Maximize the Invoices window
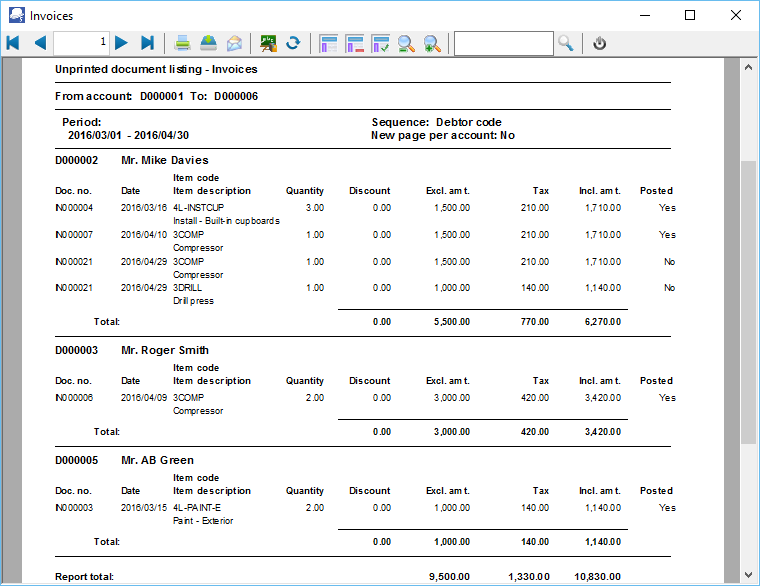This screenshot has height=586, width=760. click(x=690, y=15)
